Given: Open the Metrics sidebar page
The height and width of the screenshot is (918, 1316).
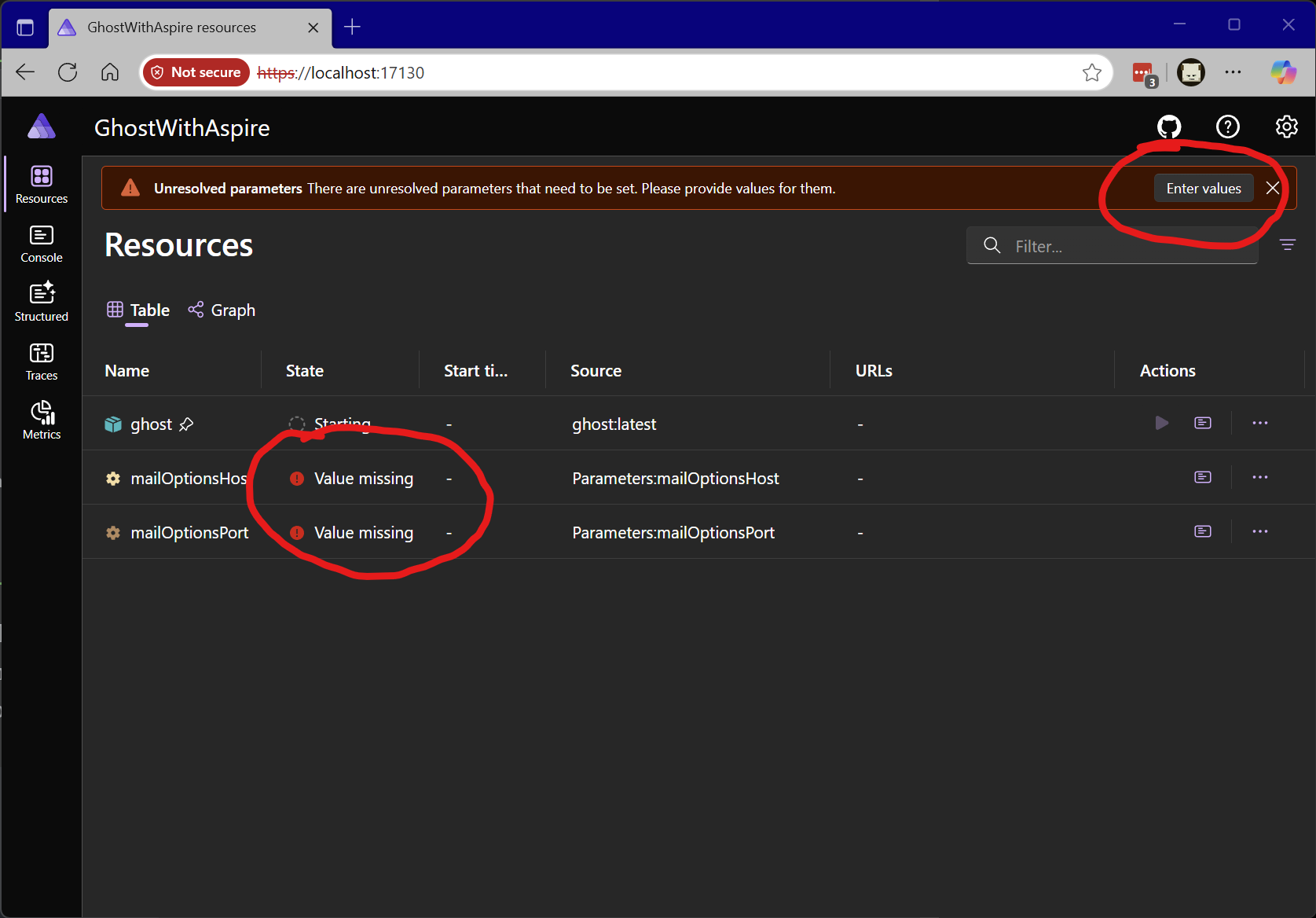Looking at the screenshot, I should 42,420.
